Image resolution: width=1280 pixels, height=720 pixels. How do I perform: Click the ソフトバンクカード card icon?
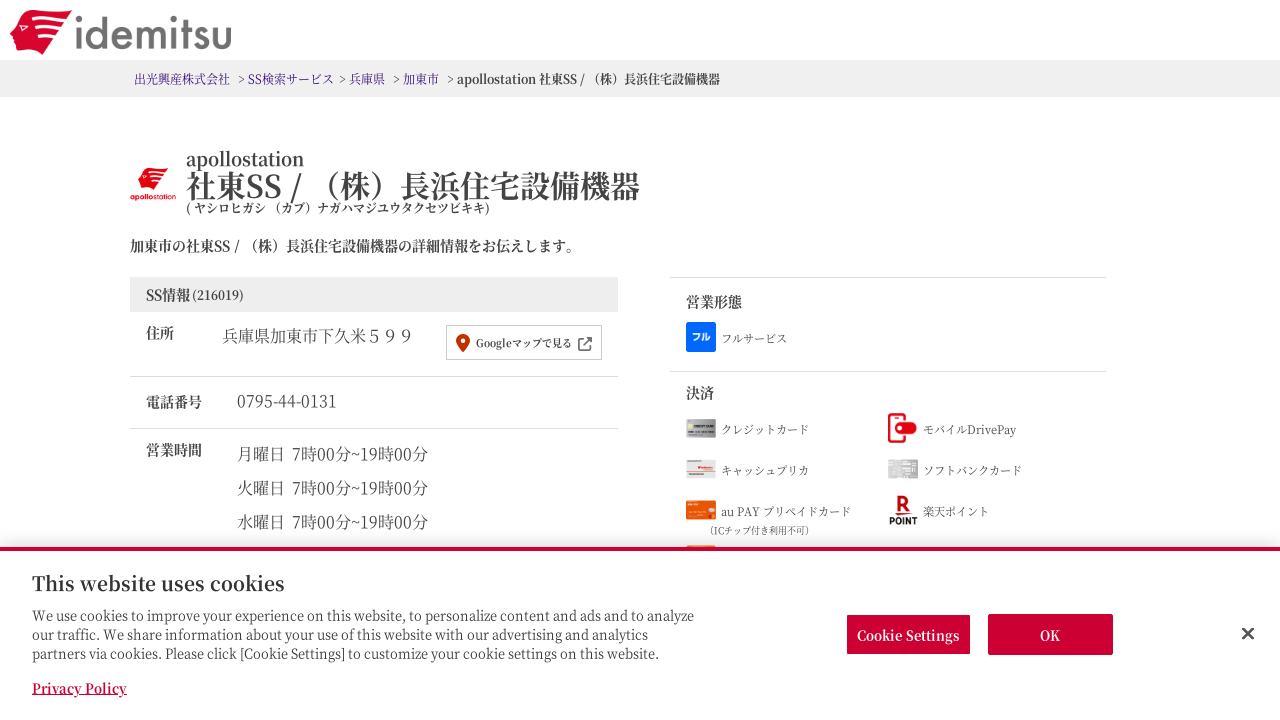coord(902,469)
